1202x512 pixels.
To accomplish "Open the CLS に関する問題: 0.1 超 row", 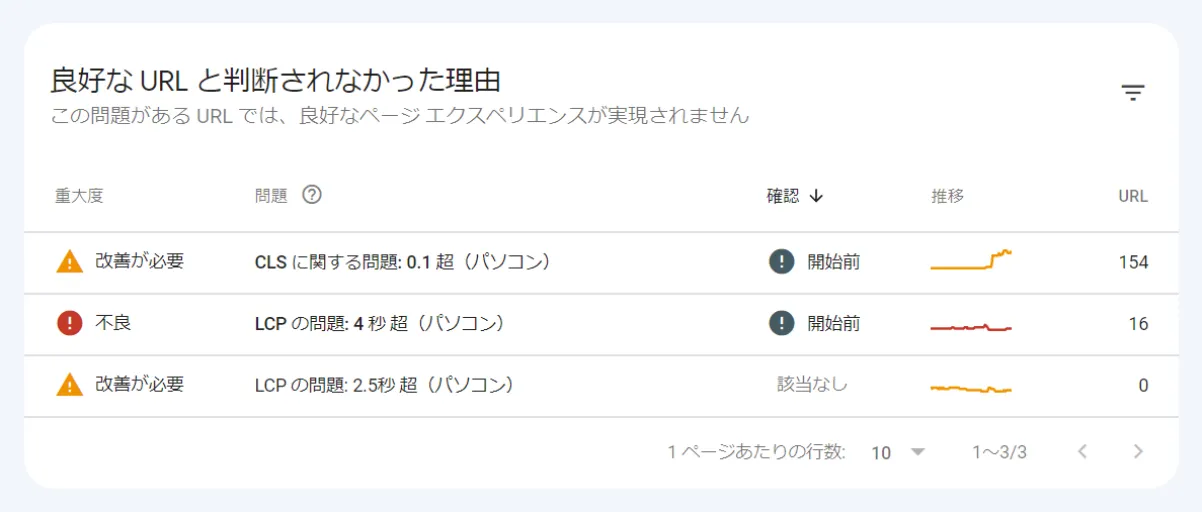I will 601,263.
